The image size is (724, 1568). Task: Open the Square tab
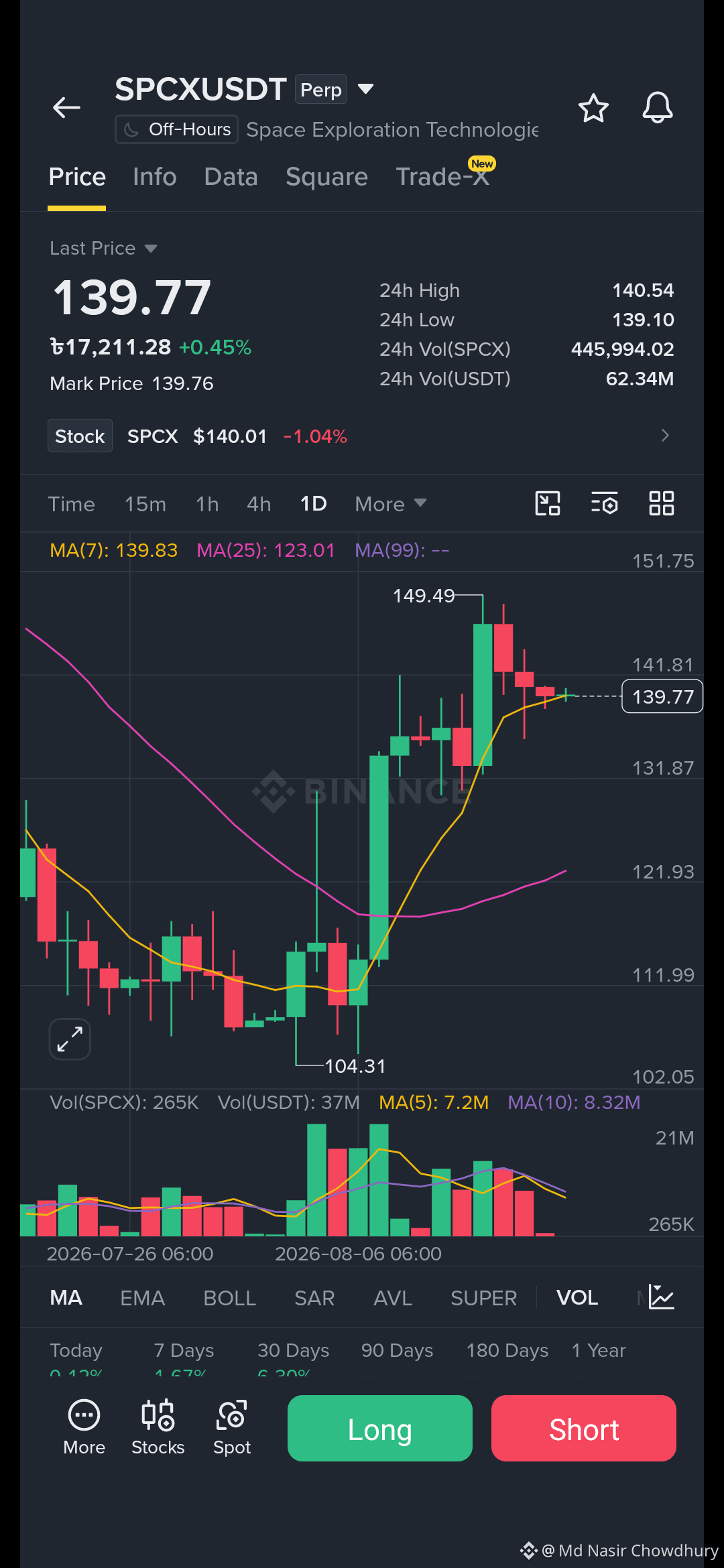click(x=326, y=177)
